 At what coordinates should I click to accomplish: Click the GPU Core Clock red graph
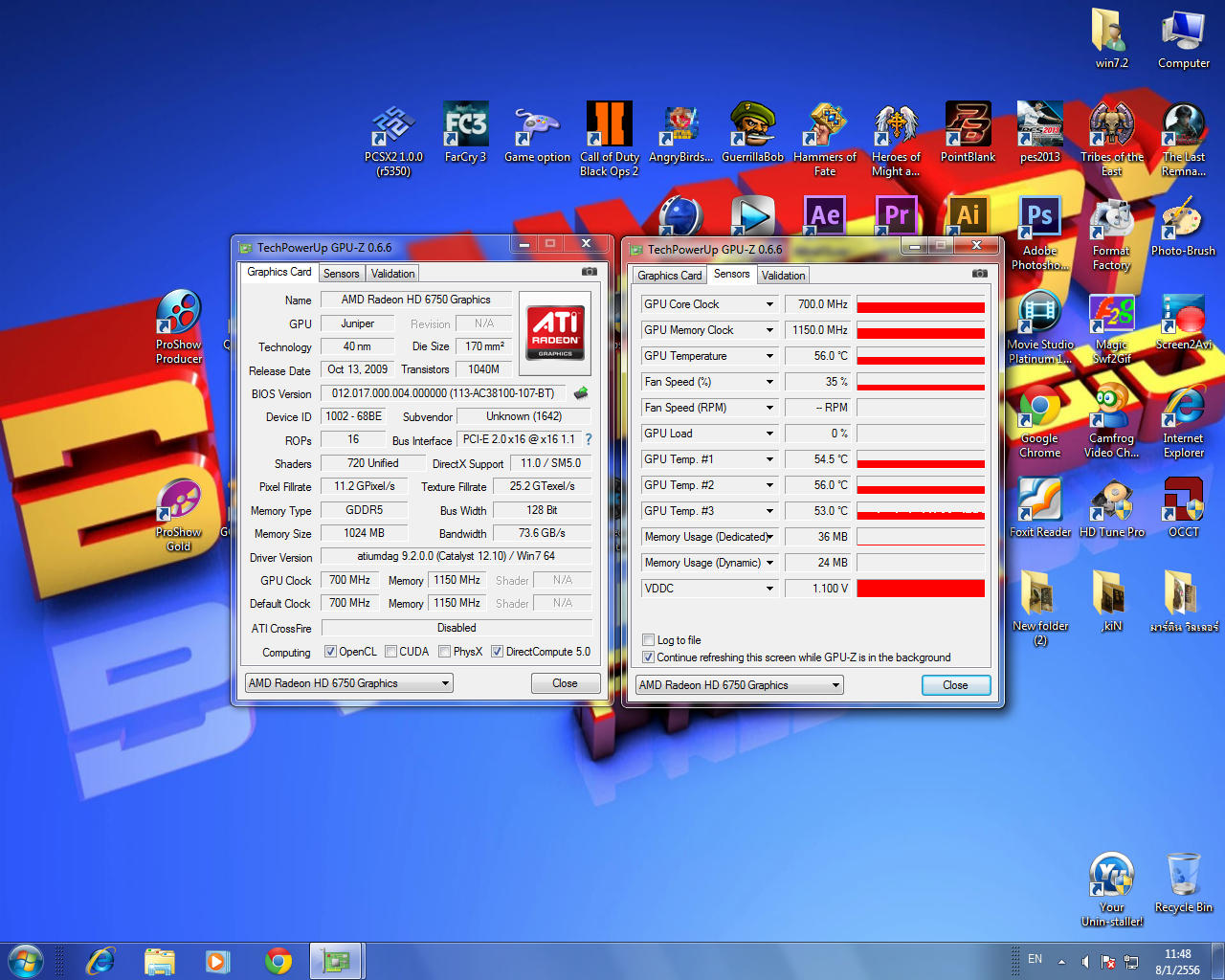tap(921, 304)
